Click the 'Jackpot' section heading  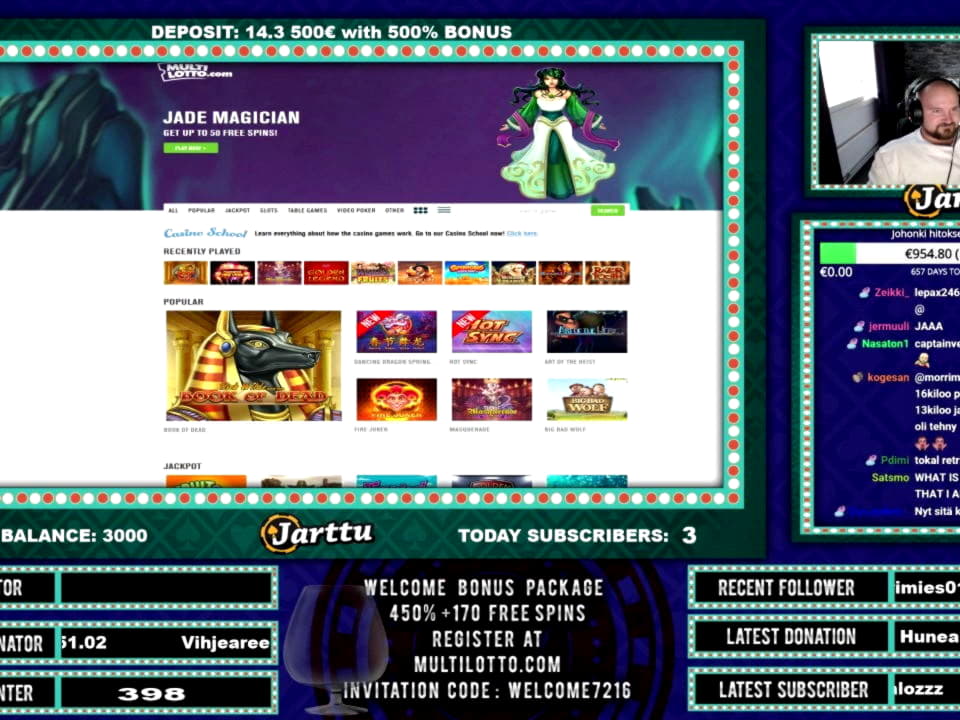182,466
